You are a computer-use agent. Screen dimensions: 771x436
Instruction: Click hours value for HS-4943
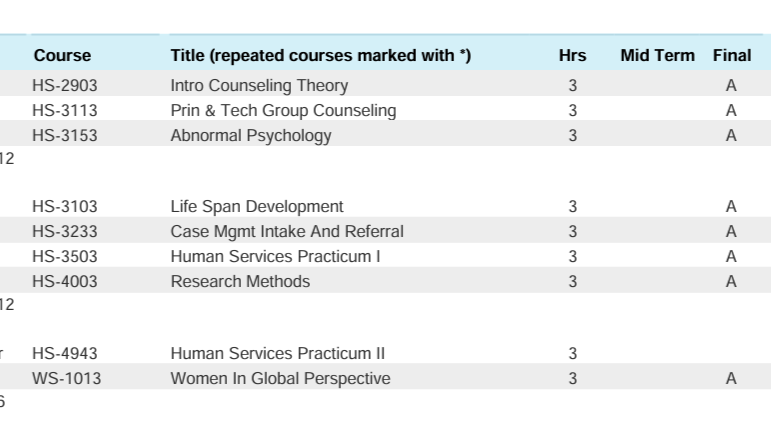[x=573, y=354]
